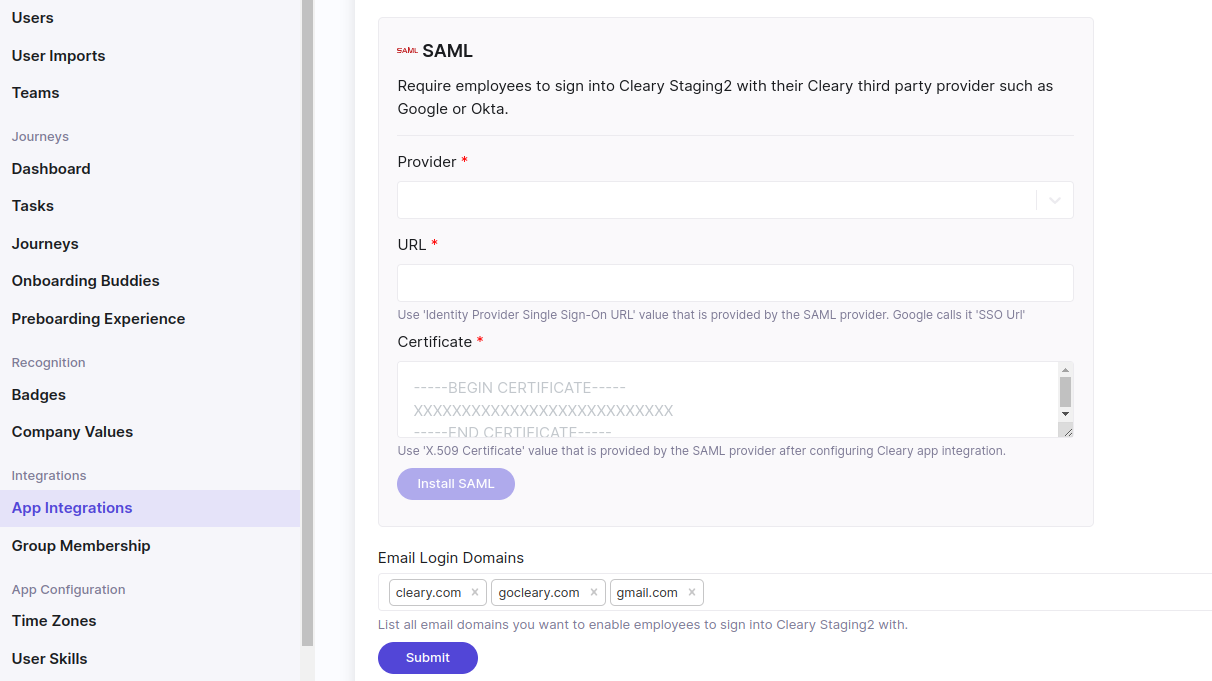Image resolution: width=1212 pixels, height=681 pixels.
Task: Submit the email login domains
Action: point(428,658)
